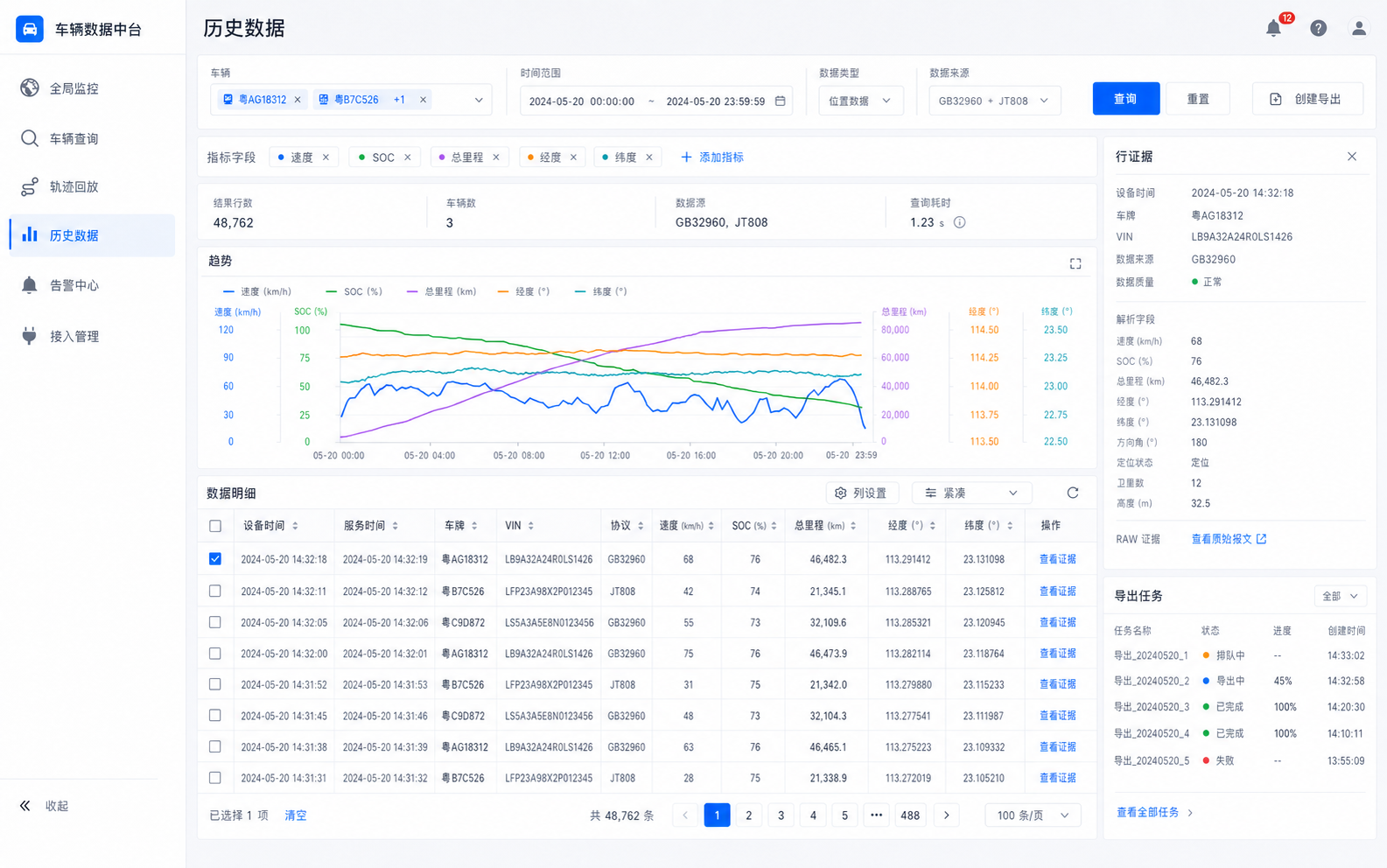Screen dimensions: 1387x868
Task: Open the help question mark icon
Action: point(1318,28)
